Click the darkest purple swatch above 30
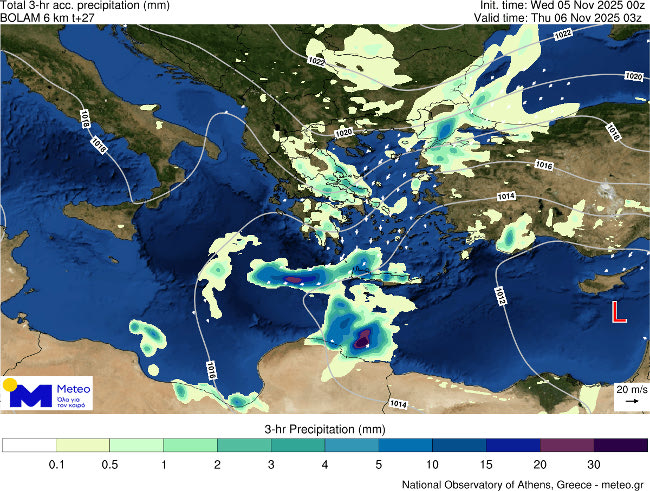The height and width of the screenshot is (491, 650). [x=621, y=445]
